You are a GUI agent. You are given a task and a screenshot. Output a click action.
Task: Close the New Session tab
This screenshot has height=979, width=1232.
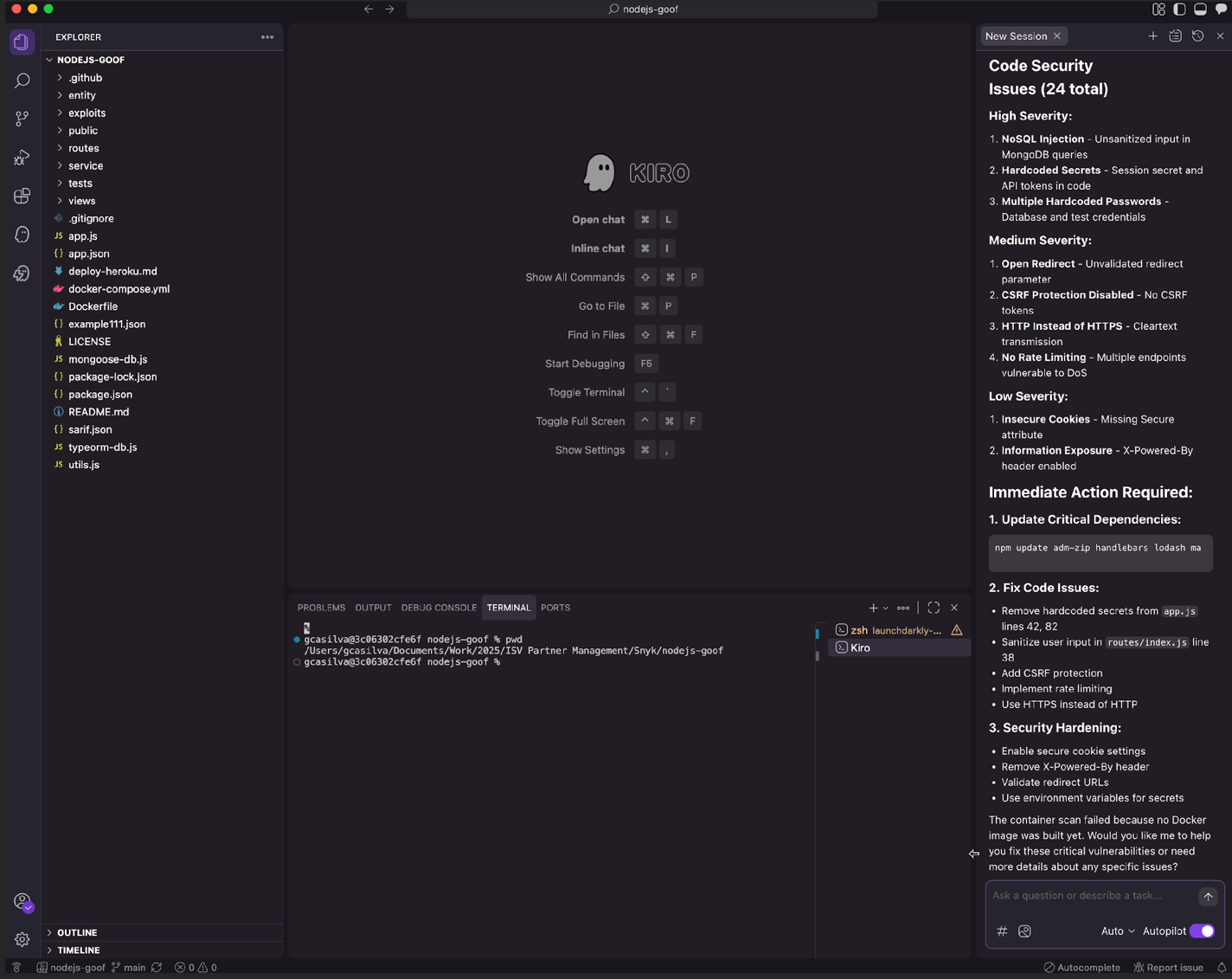[x=1057, y=36]
